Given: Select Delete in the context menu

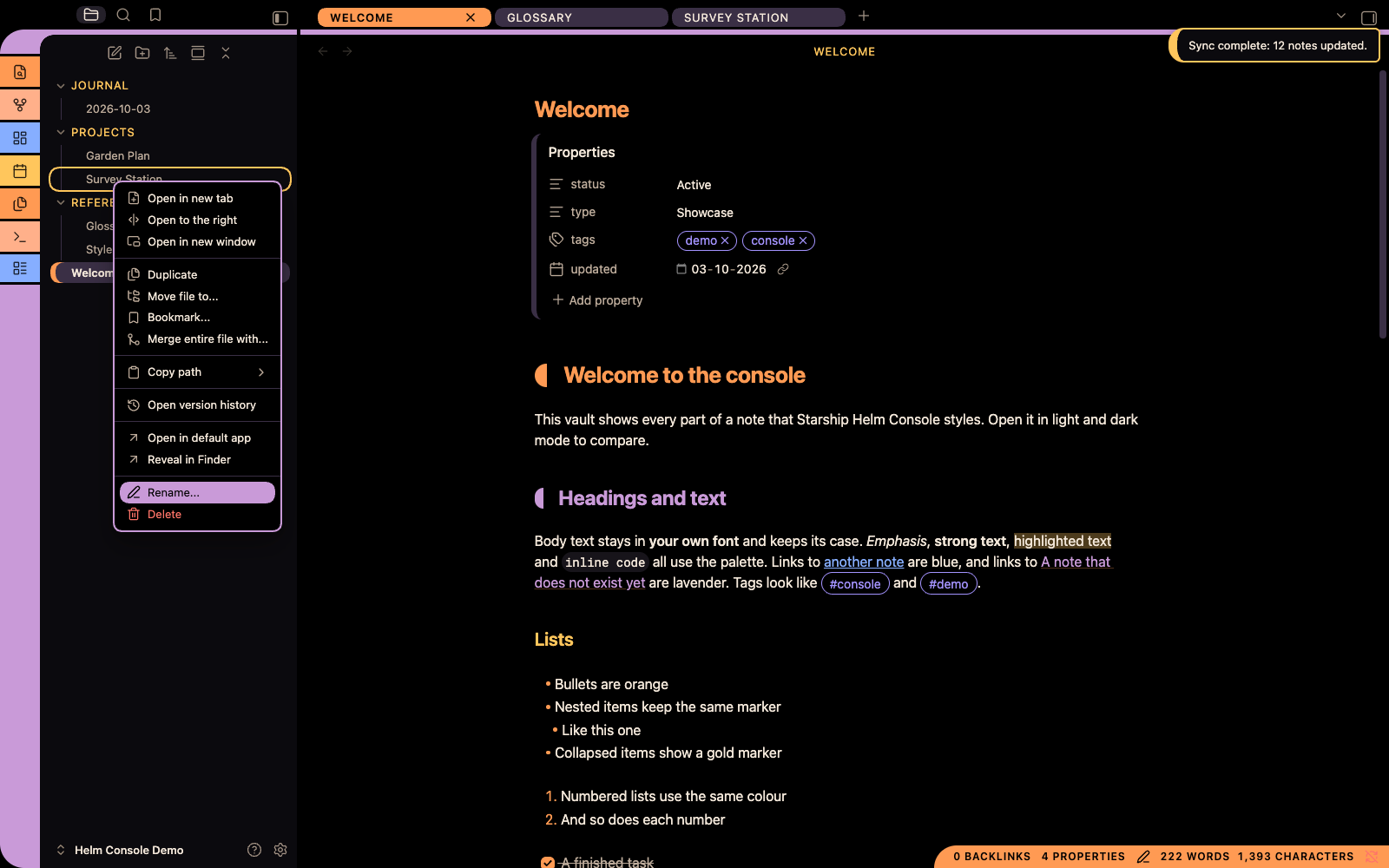Looking at the screenshot, I should 198,515.
